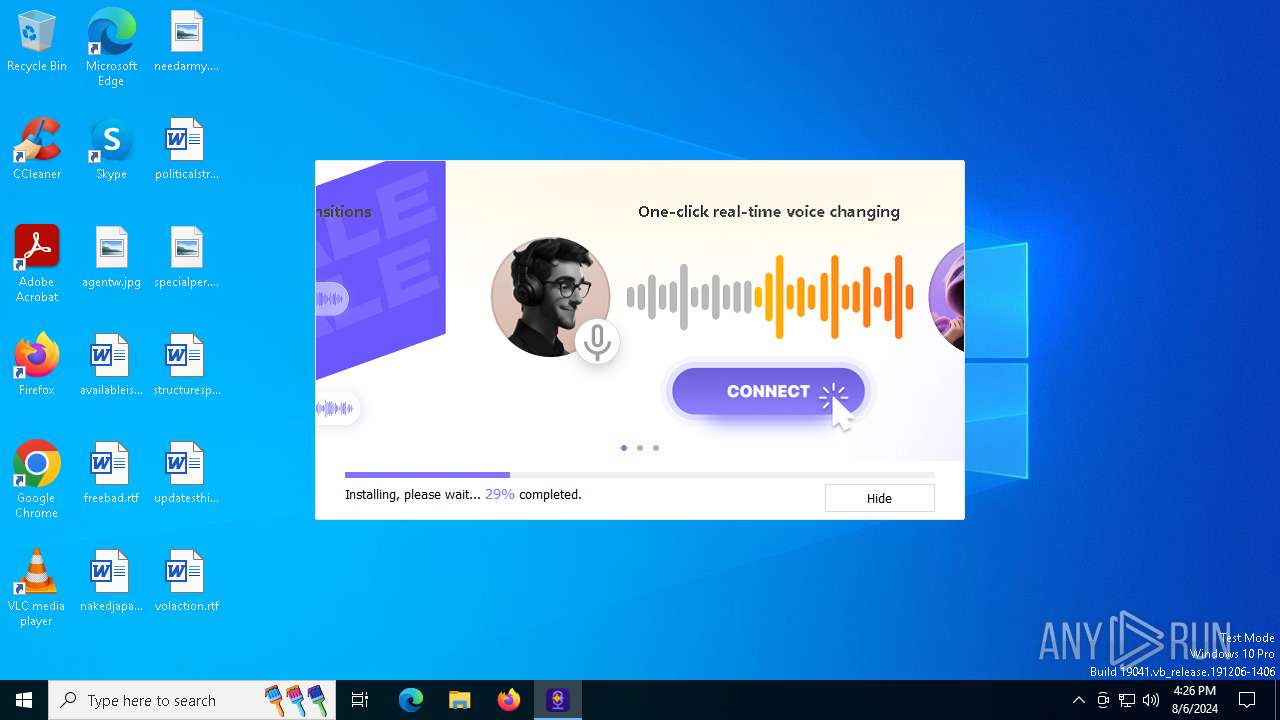Open the politicalstr document icon
This screenshot has width=1280, height=720.
point(186,150)
